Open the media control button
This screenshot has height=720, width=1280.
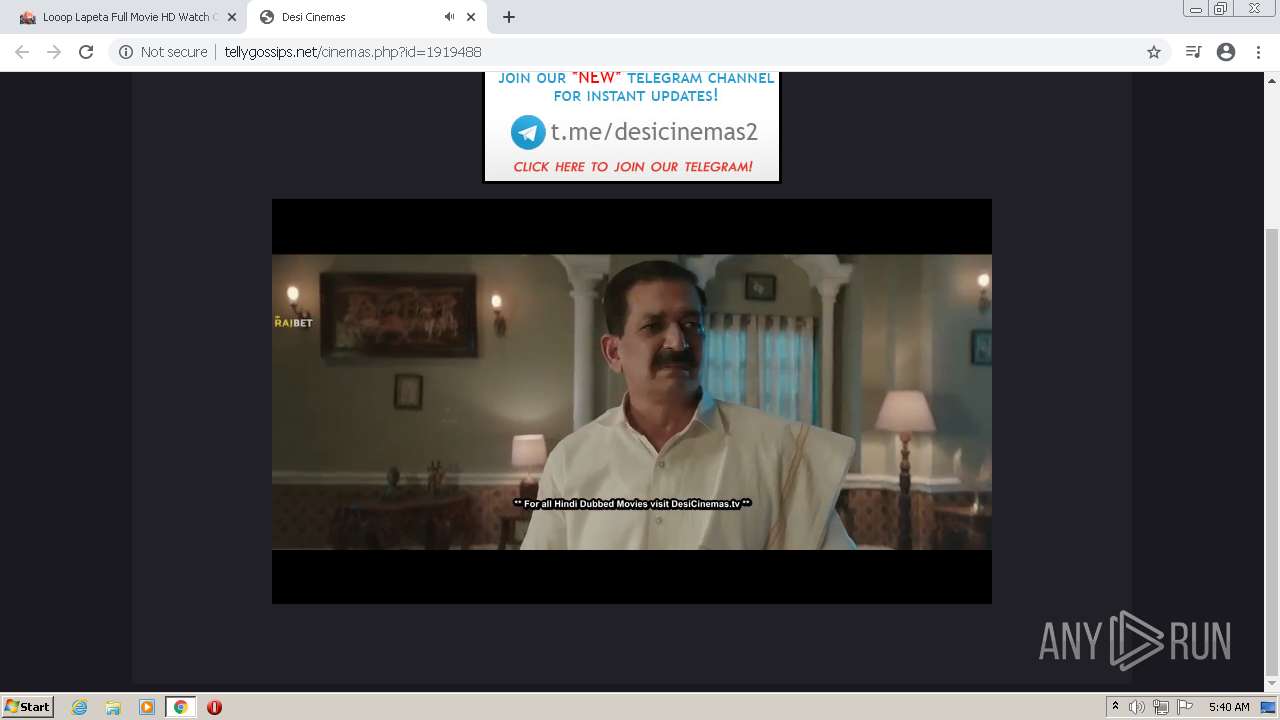(1193, 52)
